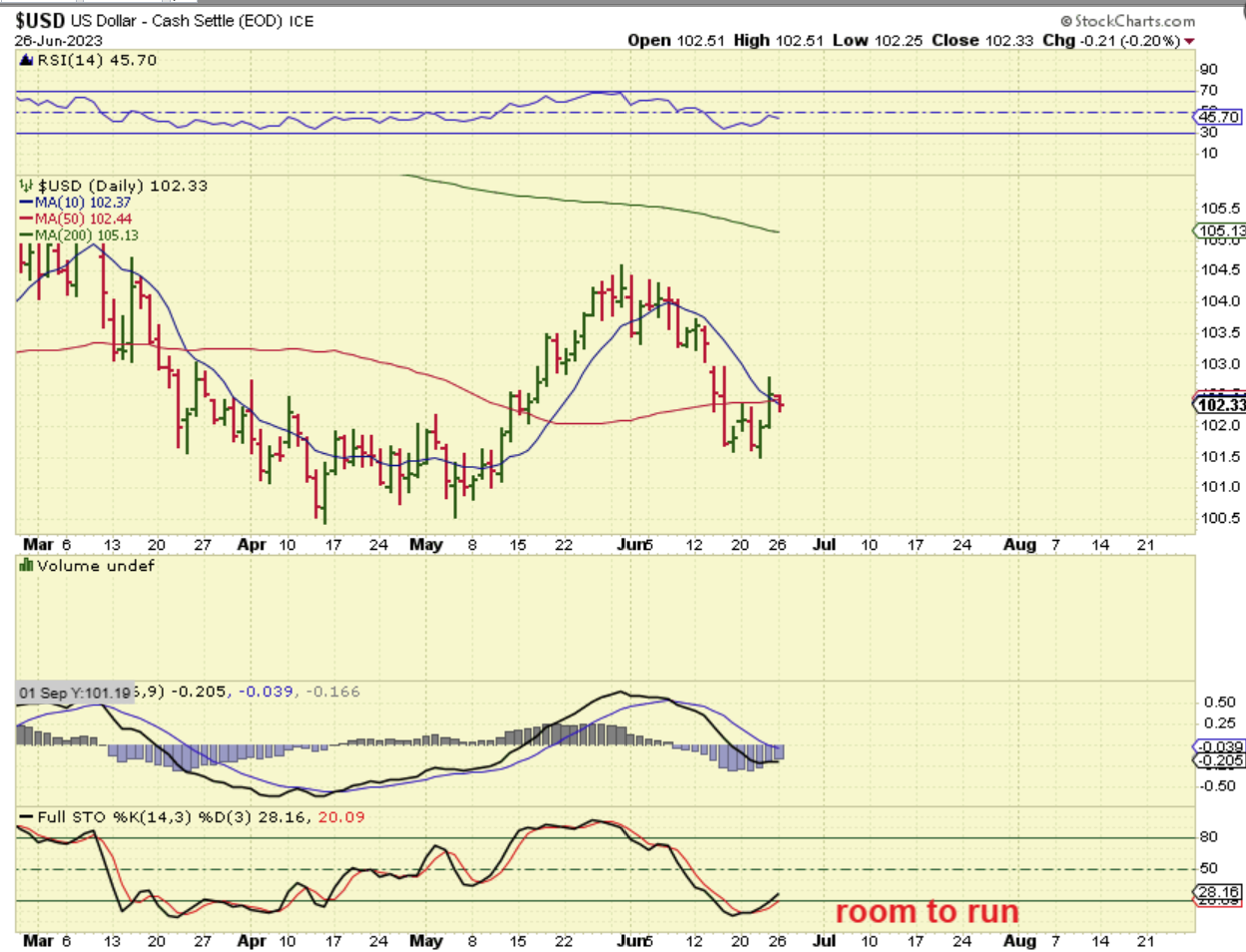Click the 103.5 price axis label
Screen dimensions: 1246x952
point(1221,332)
